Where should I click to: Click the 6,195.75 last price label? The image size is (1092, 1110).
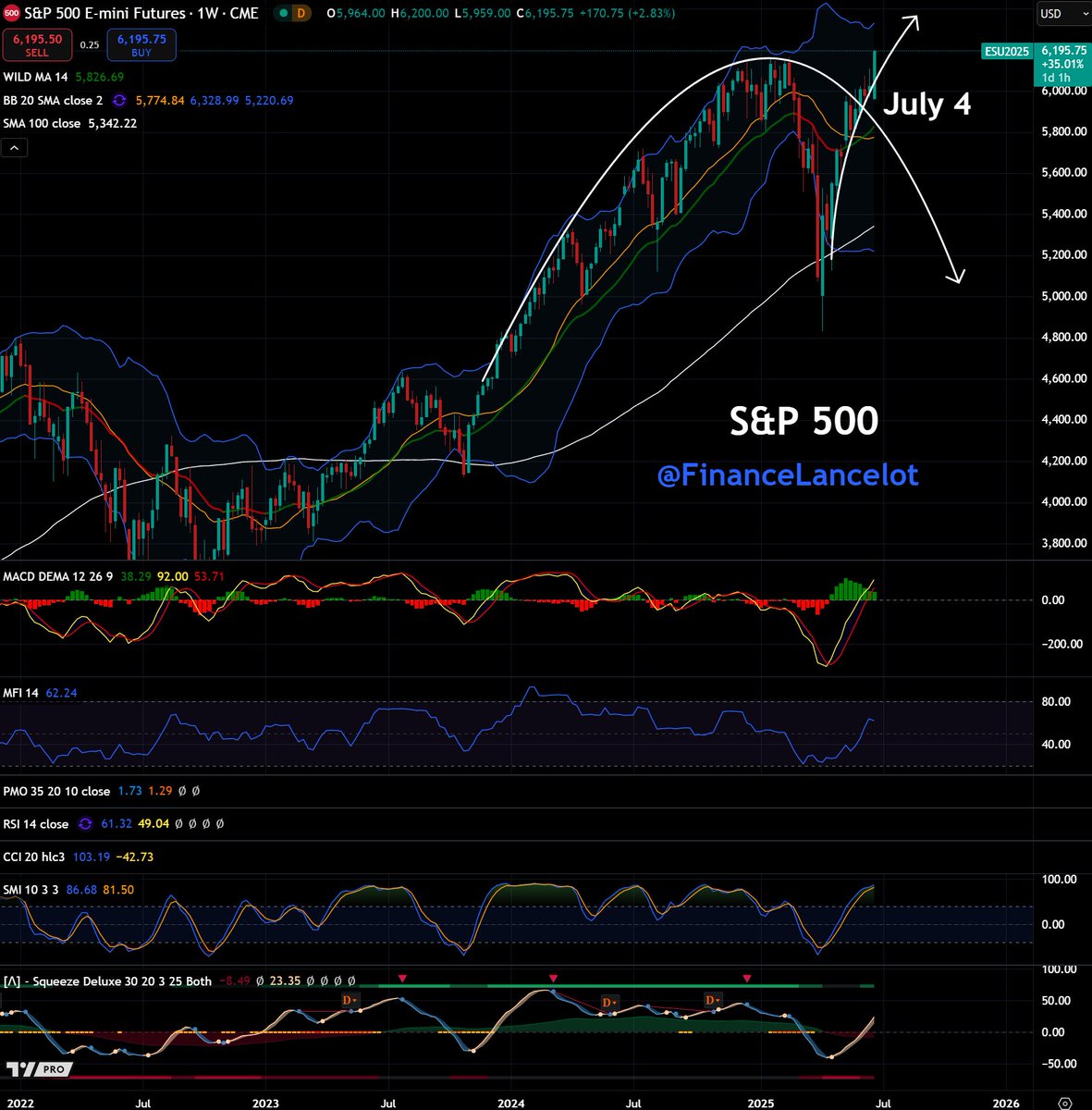[x=1062, y=50]
